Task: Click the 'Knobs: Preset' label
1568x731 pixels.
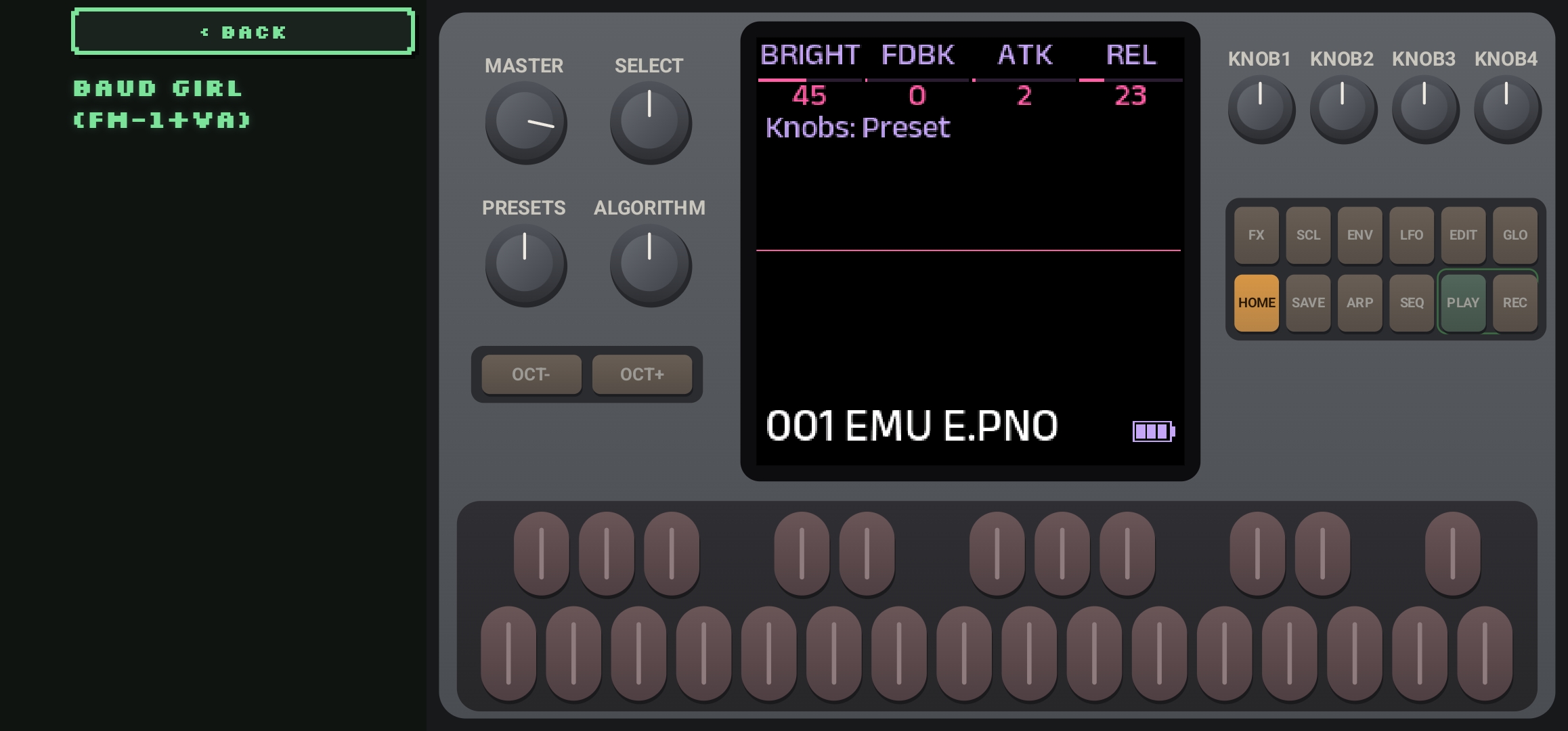Action: click(x=858, y=128)
